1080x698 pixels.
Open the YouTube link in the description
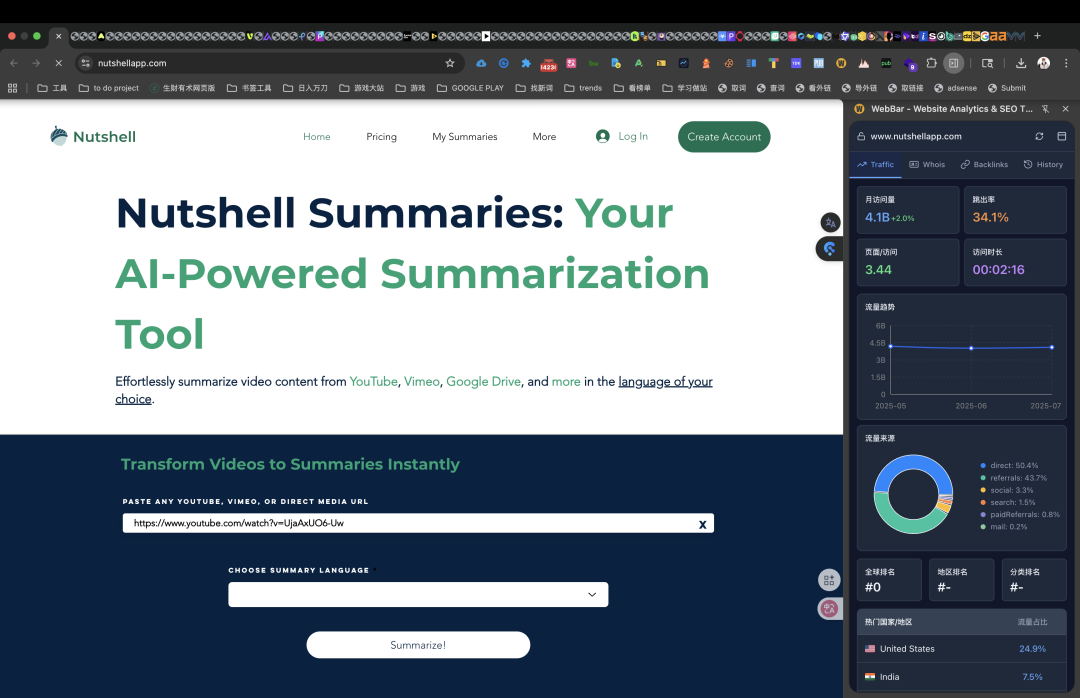coord(373,381)
